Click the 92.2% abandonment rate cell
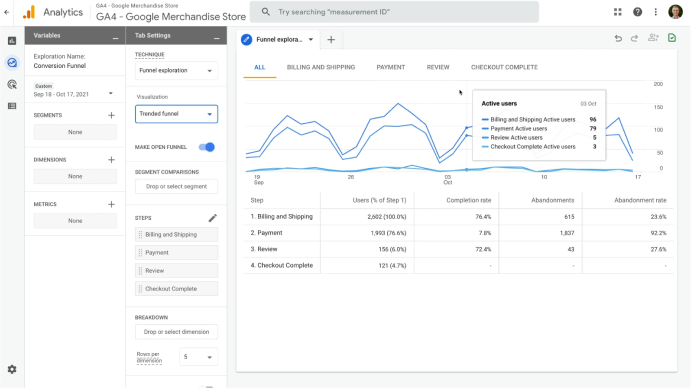Viewport: 691px width, 388px height. pyautogui.click(x=658, y=233)
